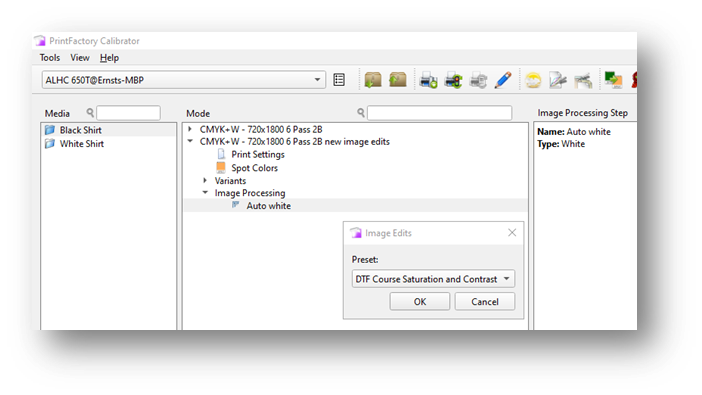Image resolution: width=702 pixels, height=395 pixels.
Task: Click the greyed-out printer copy icon
Action: (x=478, y=81)
